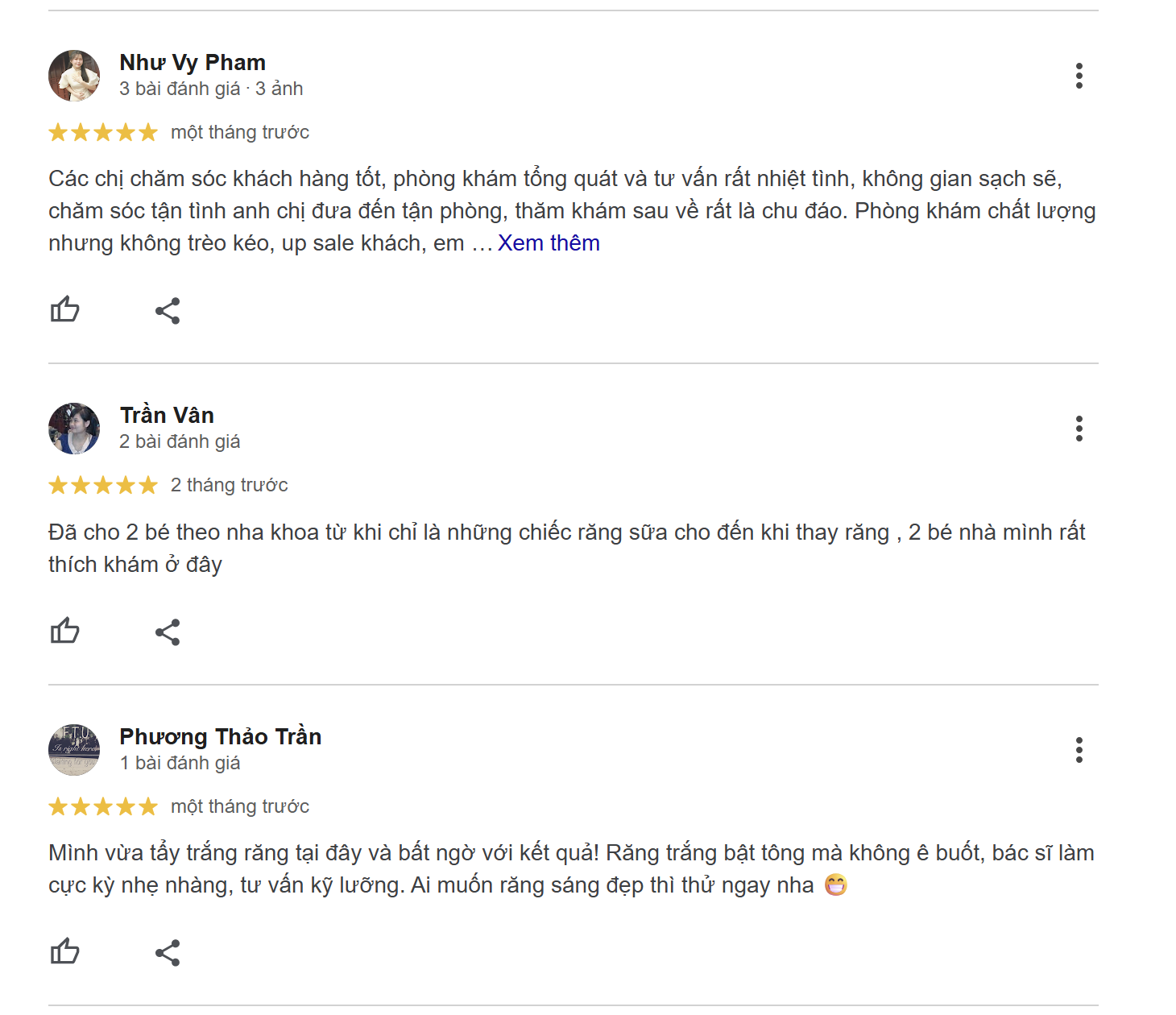Share Trần Vân's review

tap(168, 631)
